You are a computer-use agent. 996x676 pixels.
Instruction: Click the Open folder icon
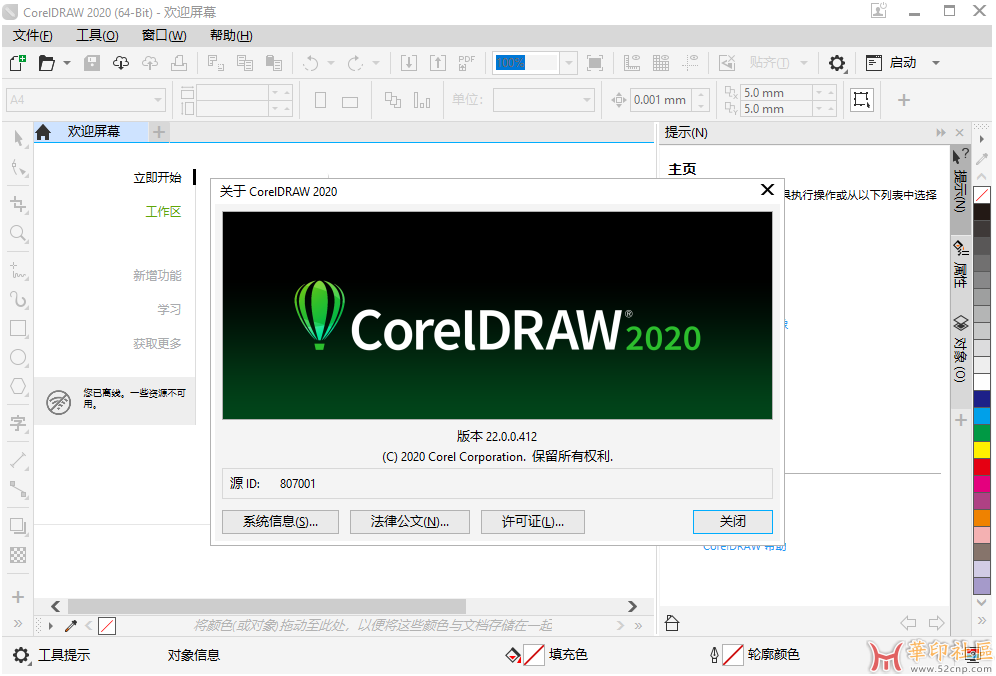coord(46,62)
